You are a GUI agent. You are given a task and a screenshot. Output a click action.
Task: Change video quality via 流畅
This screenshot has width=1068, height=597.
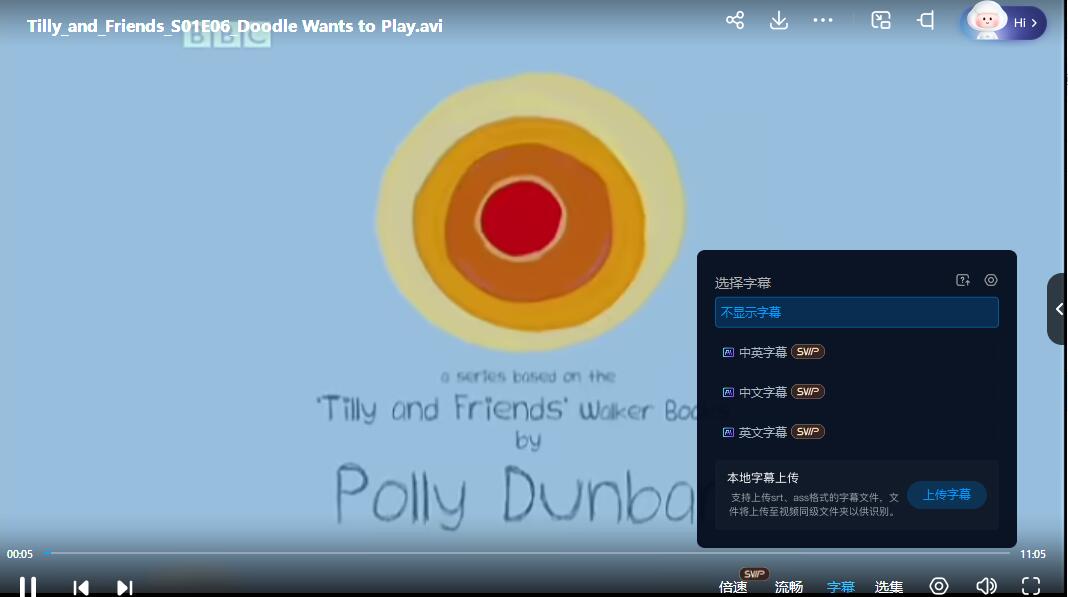coord(789,587)
